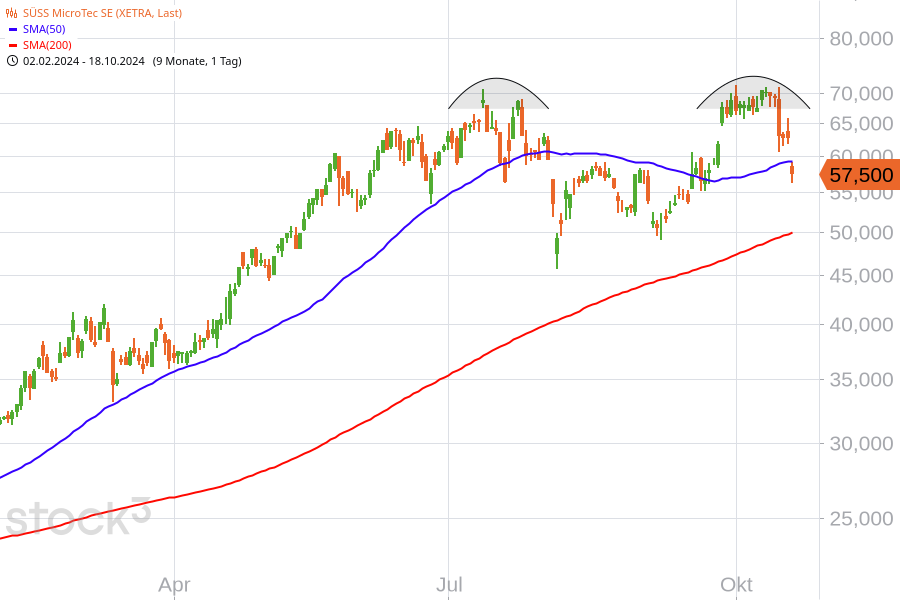Click the clock icon beside date range
This screenshot has width=900, height=600.
[x=11, y=61]
